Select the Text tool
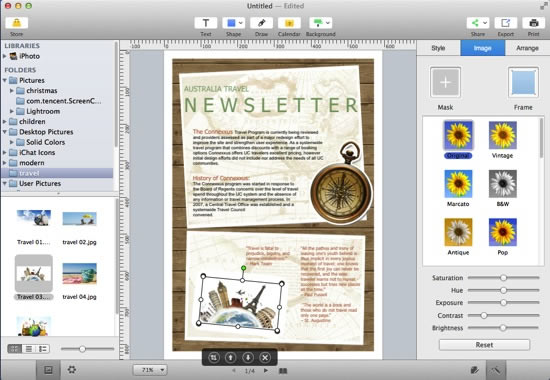The image size is (550, 380). 206,23
